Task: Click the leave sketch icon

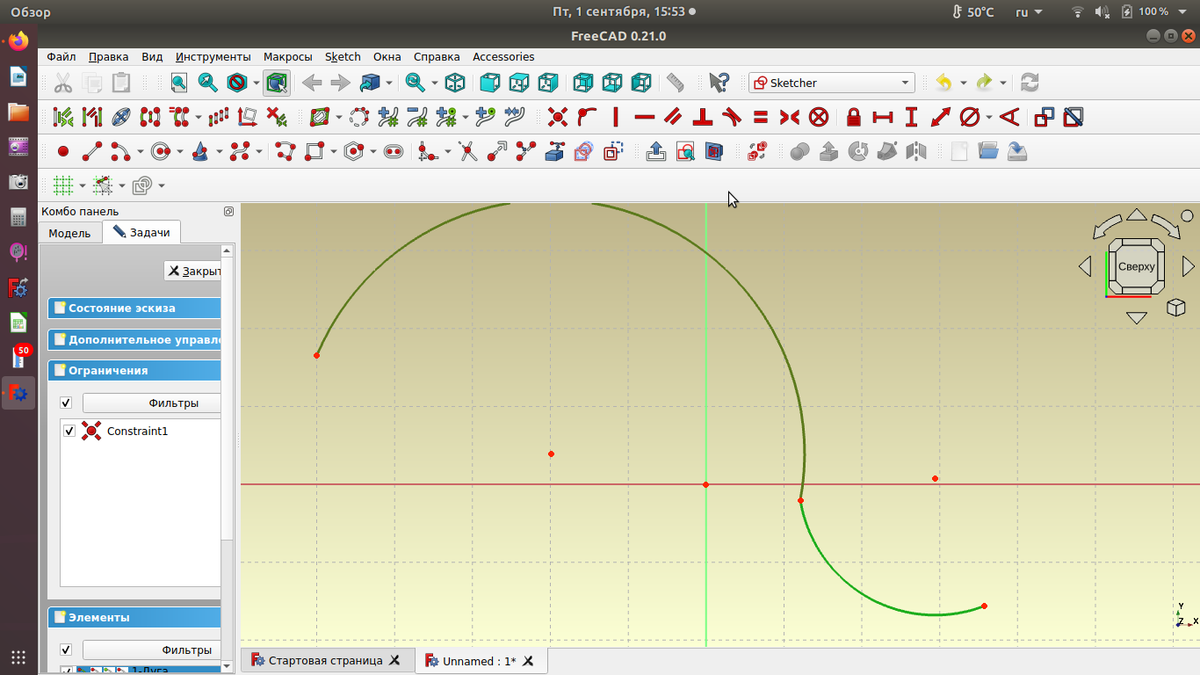Action: coord(655,151)
